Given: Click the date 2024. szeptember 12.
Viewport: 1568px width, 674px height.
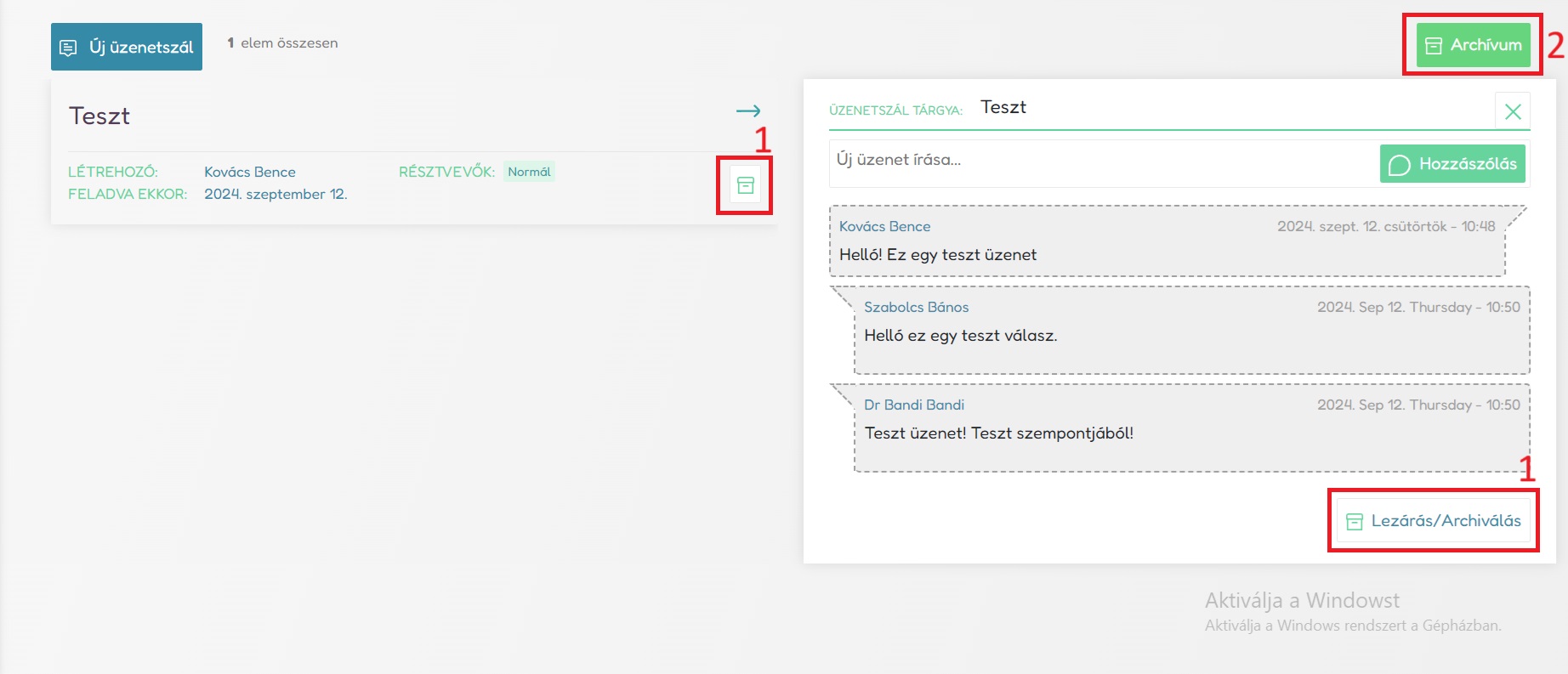Looking at the screenshot, I should [x=276, y=194].
